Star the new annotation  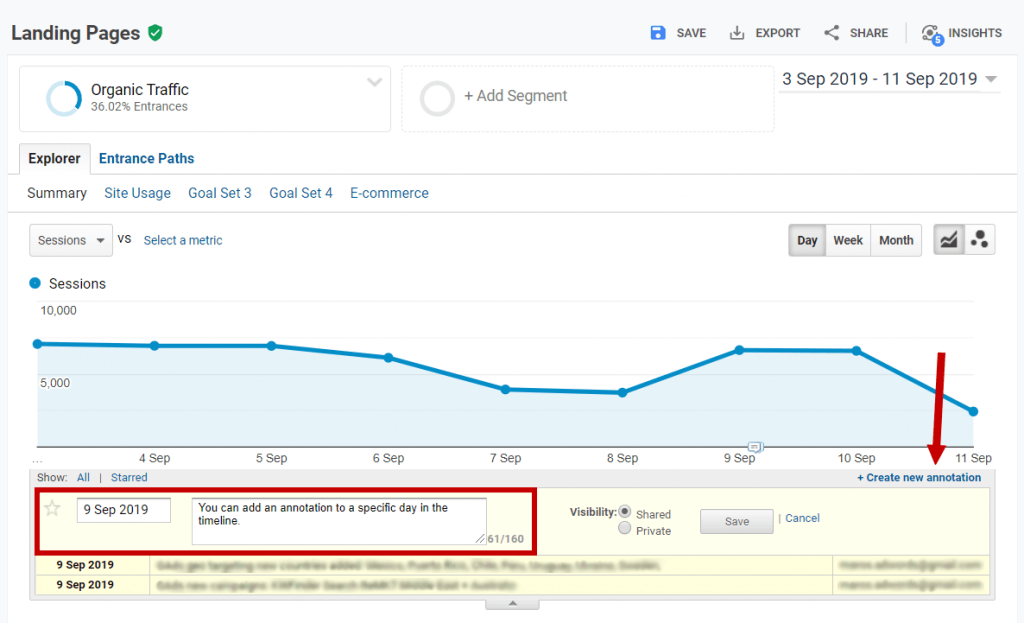(52, 508)
